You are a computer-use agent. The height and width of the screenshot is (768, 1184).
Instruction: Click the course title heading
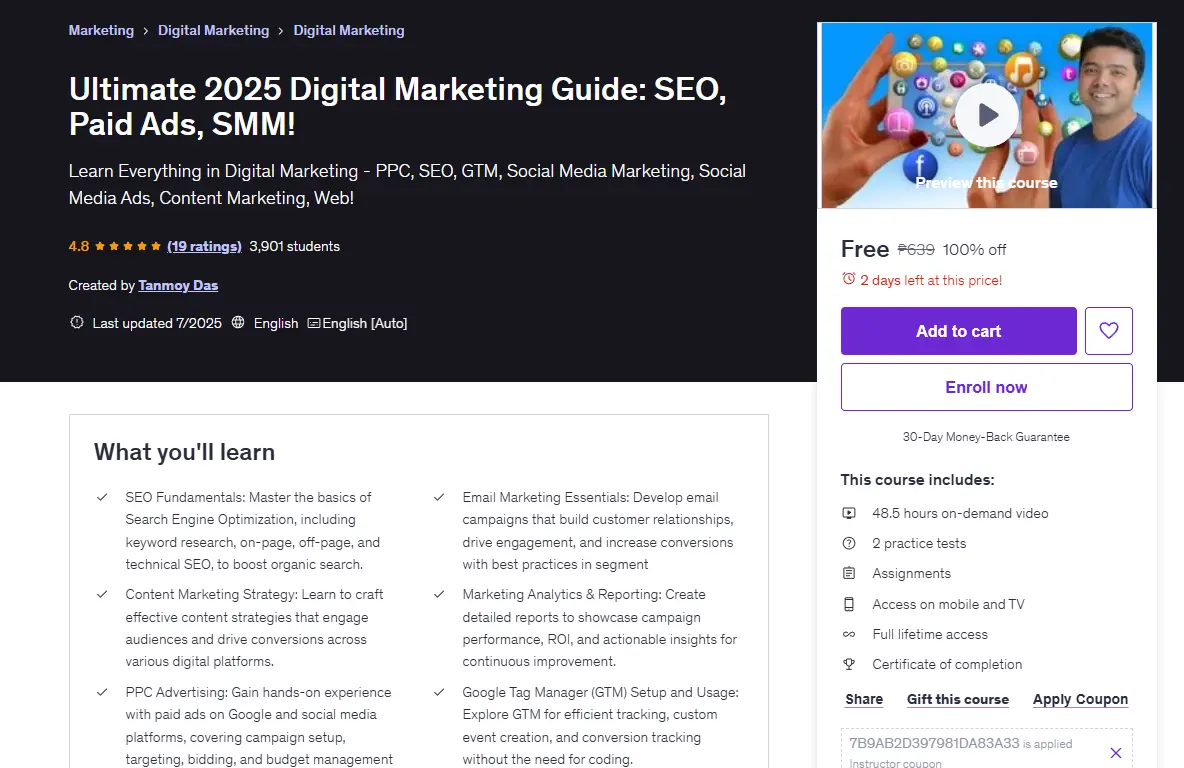pyautogui.click(x=398, y=106)
